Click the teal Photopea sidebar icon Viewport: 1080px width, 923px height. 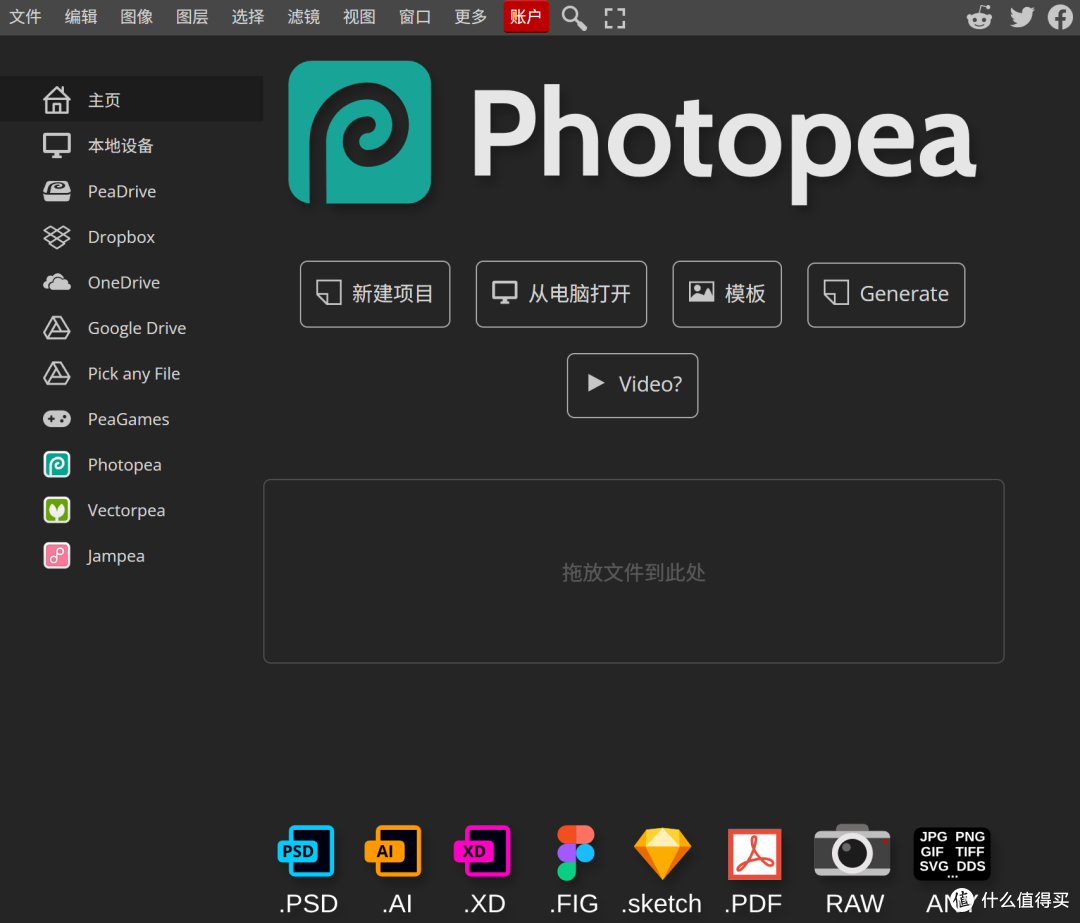tap(56, 464)
